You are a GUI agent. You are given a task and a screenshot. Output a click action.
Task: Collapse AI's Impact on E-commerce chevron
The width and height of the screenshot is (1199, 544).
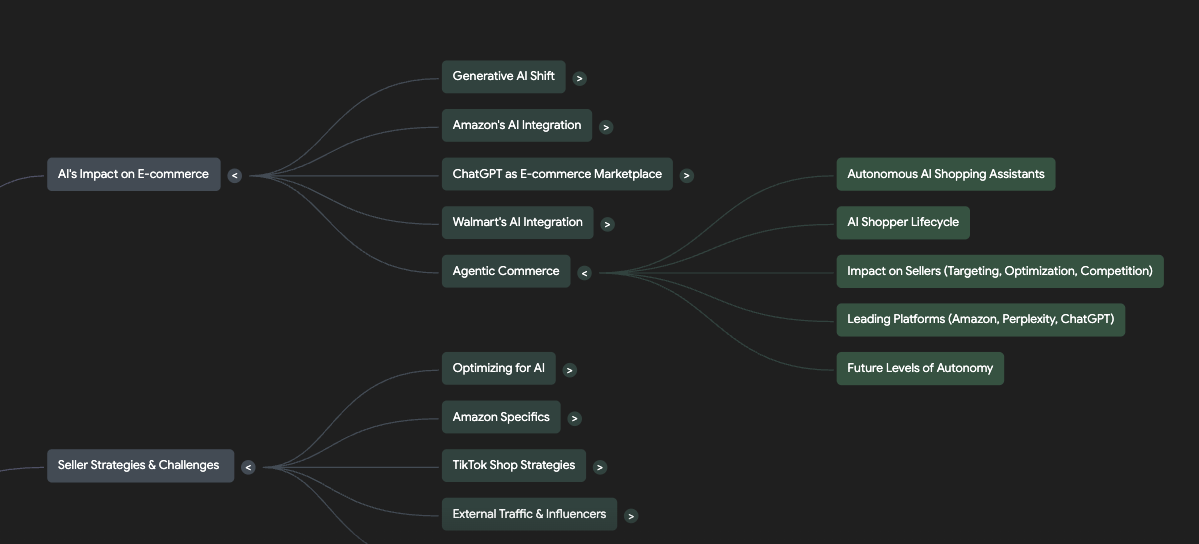[235, 175]
